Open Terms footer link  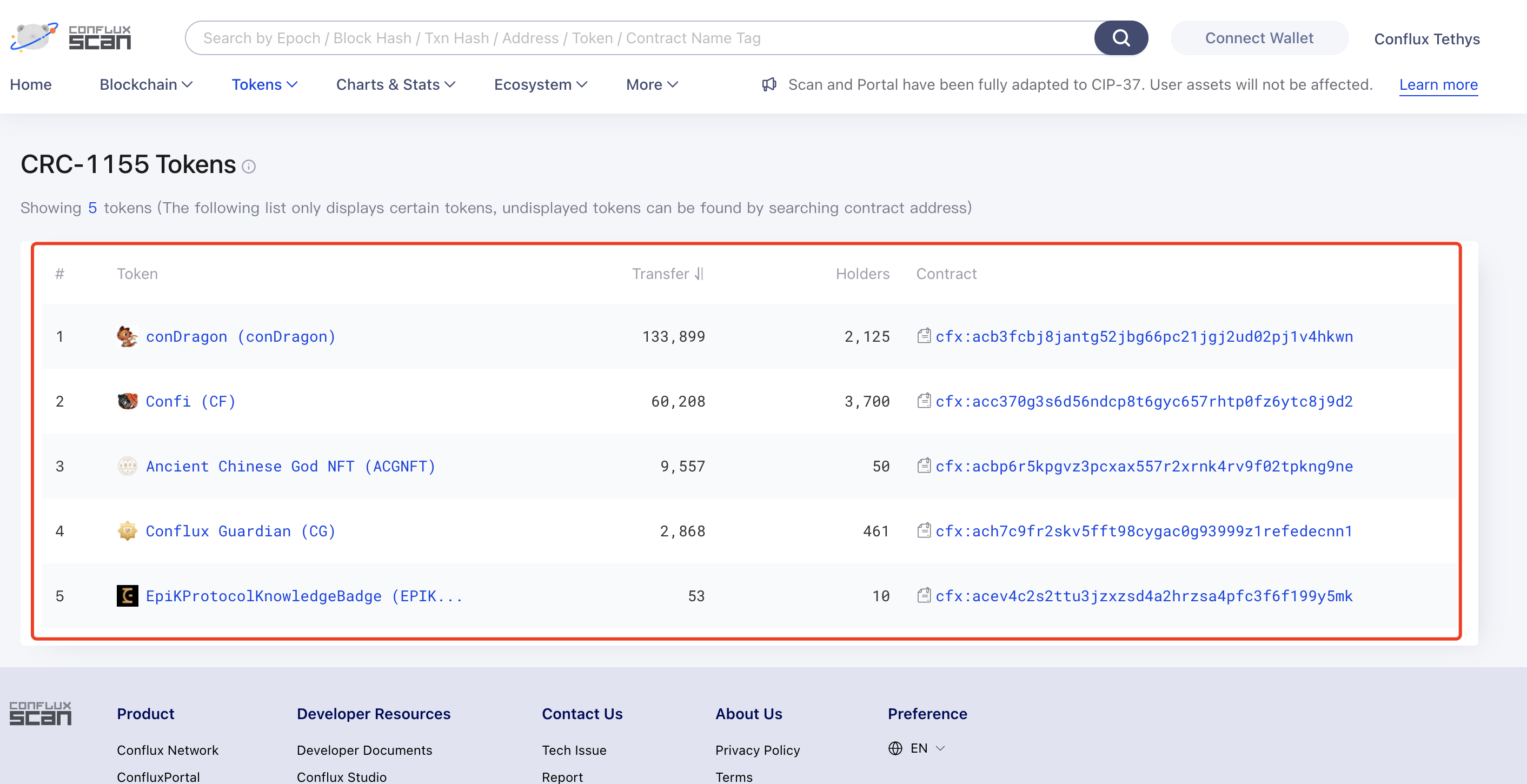734,777
